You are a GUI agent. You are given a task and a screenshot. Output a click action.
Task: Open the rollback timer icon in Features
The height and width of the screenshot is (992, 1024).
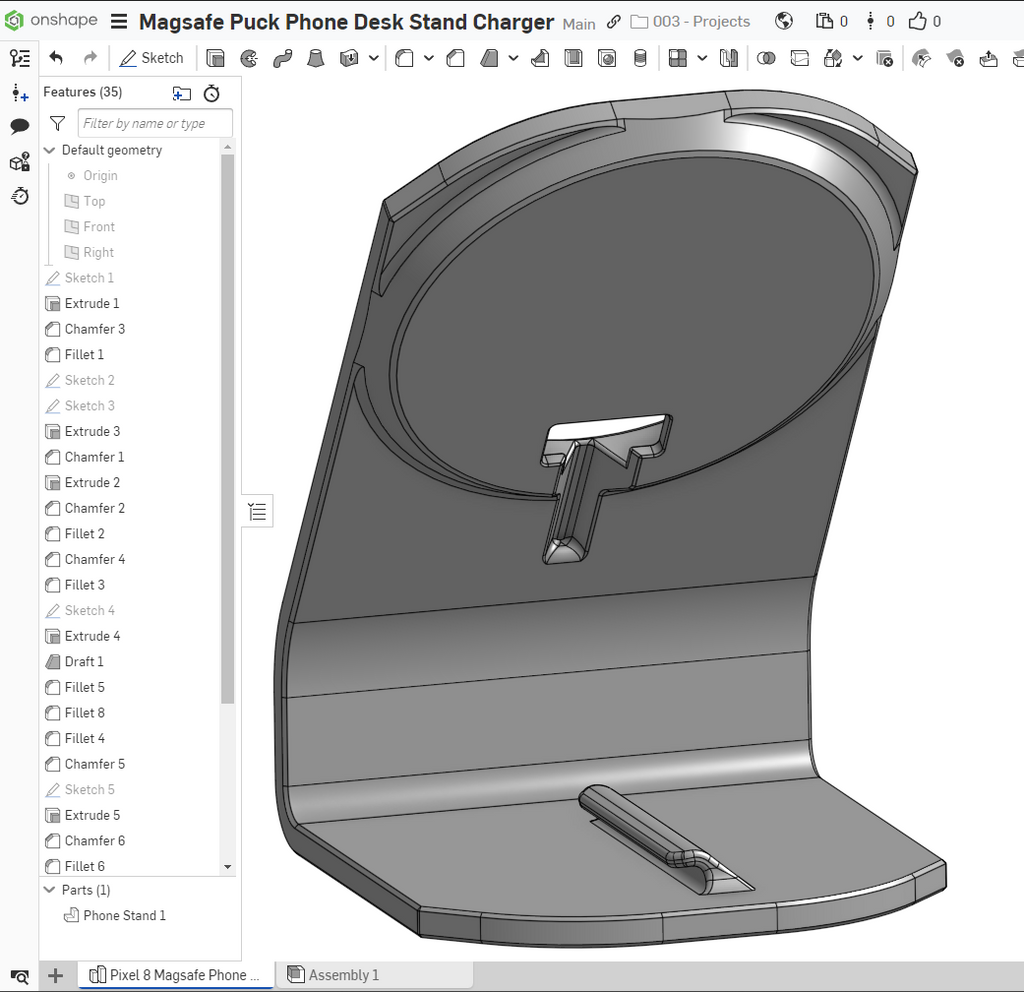[x=212, y=93]
